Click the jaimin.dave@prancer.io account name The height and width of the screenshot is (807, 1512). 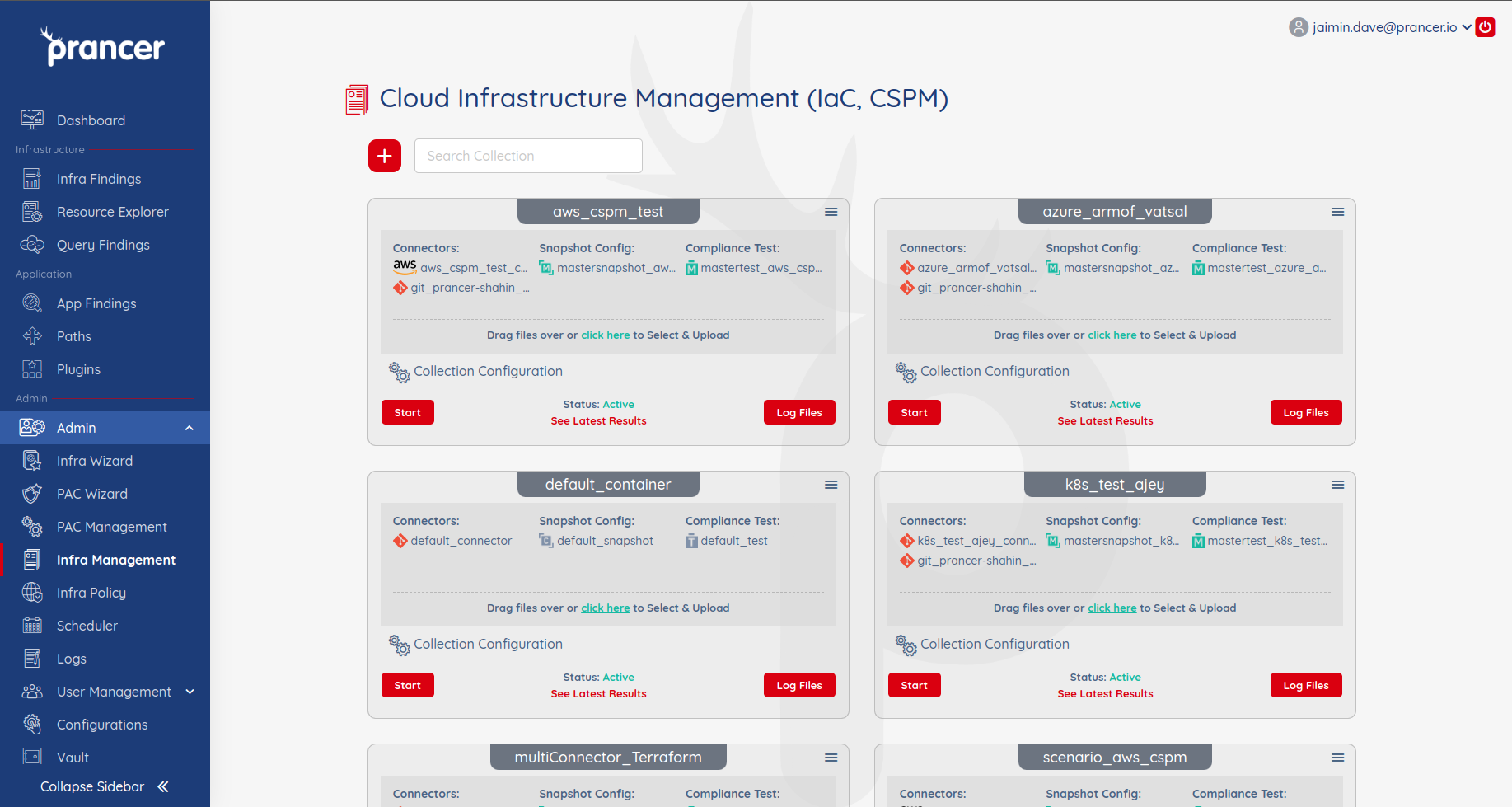(x=1384, y=27)
